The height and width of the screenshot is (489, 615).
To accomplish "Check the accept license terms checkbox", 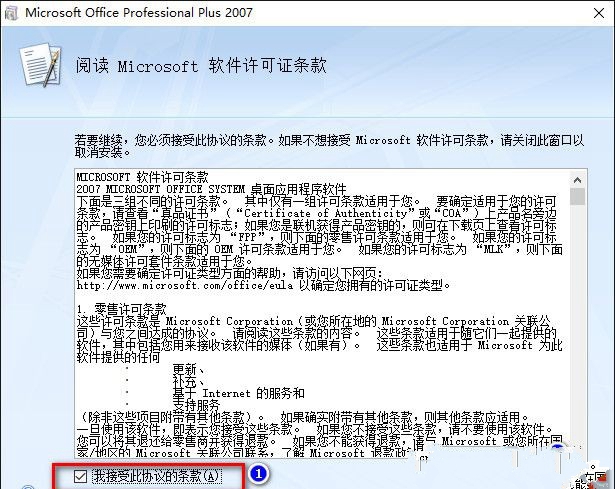I will pyautogui.click(x=80, y=476).
